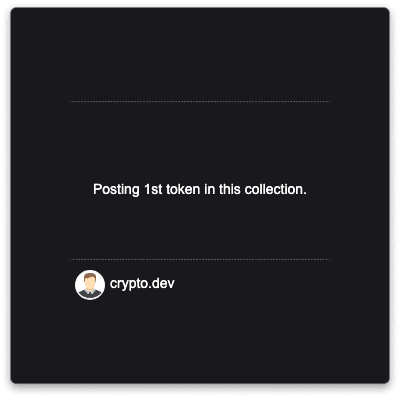The height and width of the screenshot is (400, 400).
Task: Click the word 'Posting' in the message
Action: (116, 189)
